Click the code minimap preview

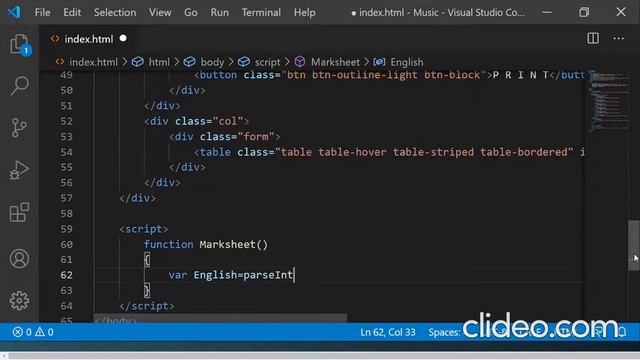[x=609, y=102]
